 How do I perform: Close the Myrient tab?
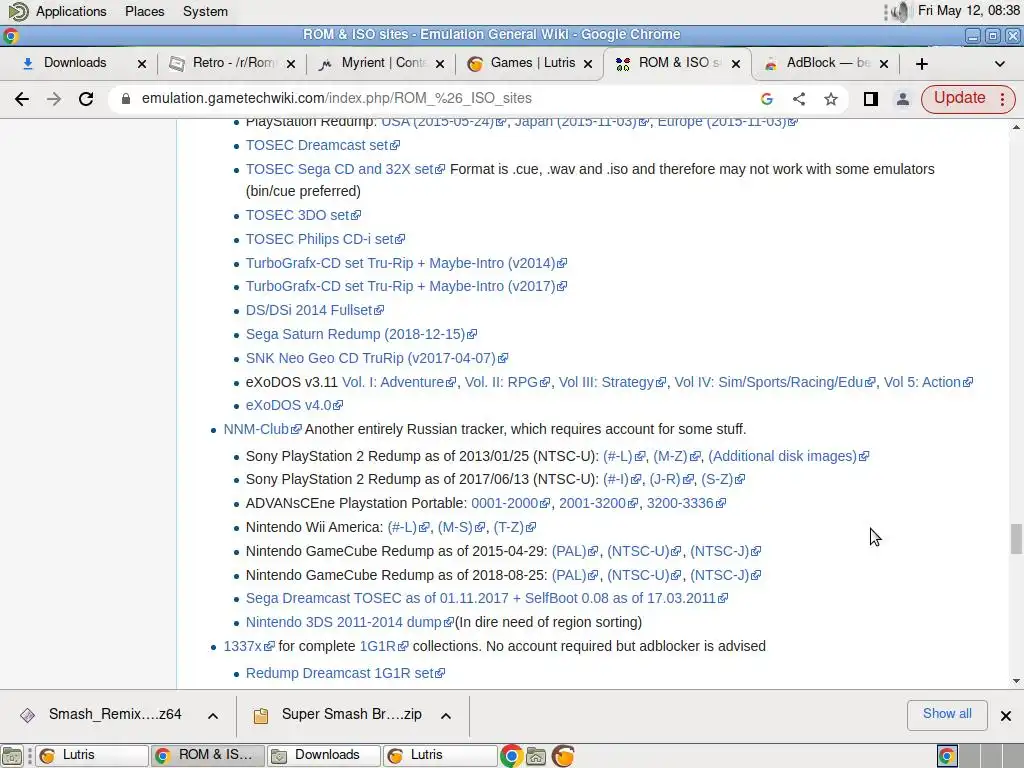[440, 64]
